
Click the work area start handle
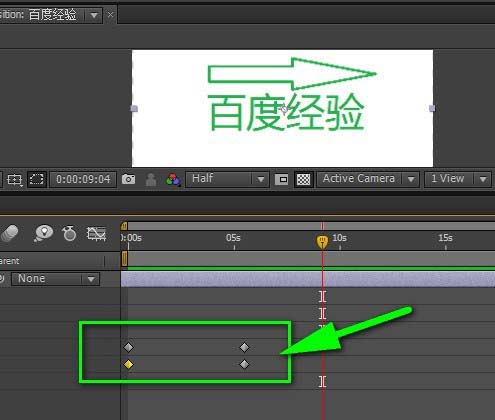point(124,259)
